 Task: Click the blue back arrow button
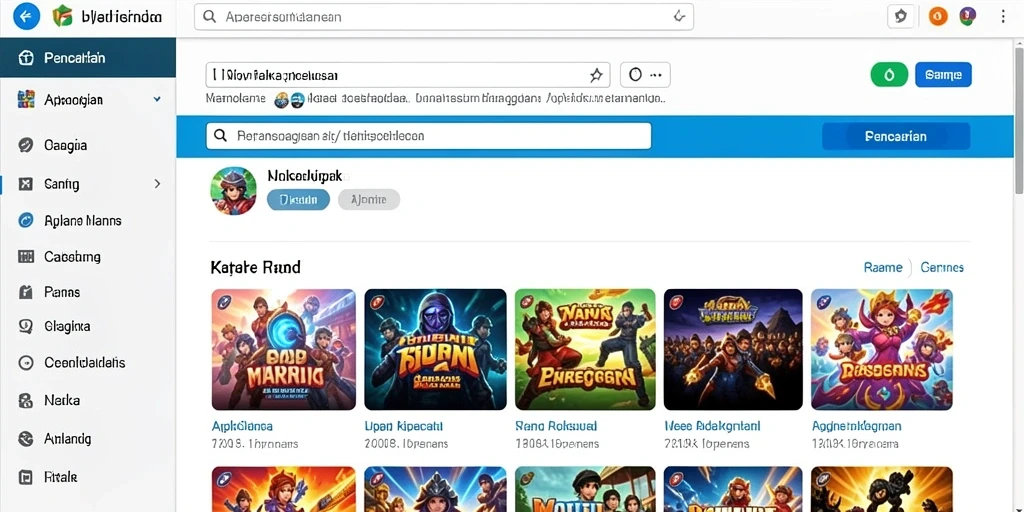pos(26,17)
